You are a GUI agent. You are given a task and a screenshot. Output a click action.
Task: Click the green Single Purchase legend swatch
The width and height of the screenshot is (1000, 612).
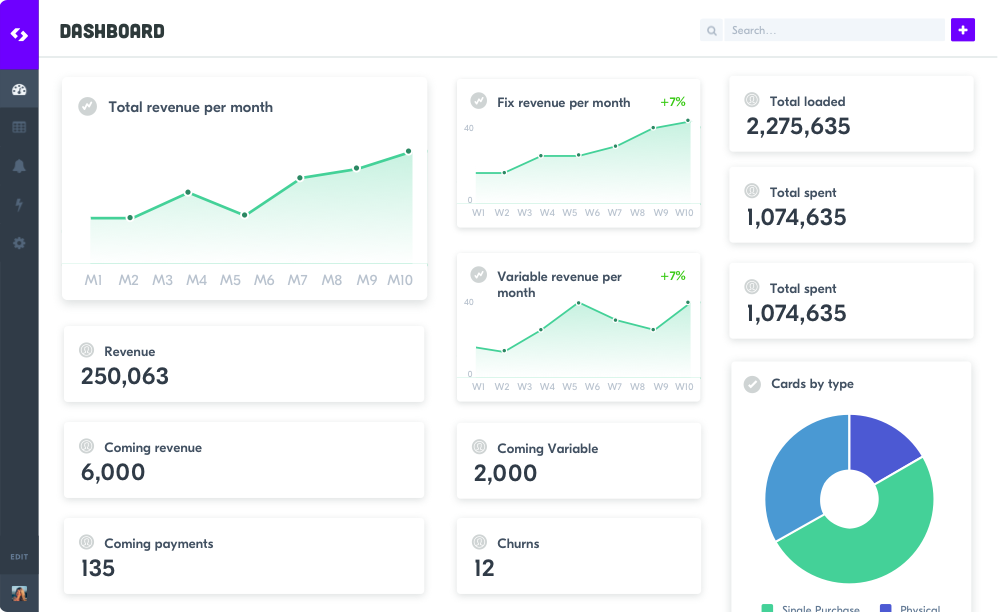pyautogui.click(x=767, y=607)
